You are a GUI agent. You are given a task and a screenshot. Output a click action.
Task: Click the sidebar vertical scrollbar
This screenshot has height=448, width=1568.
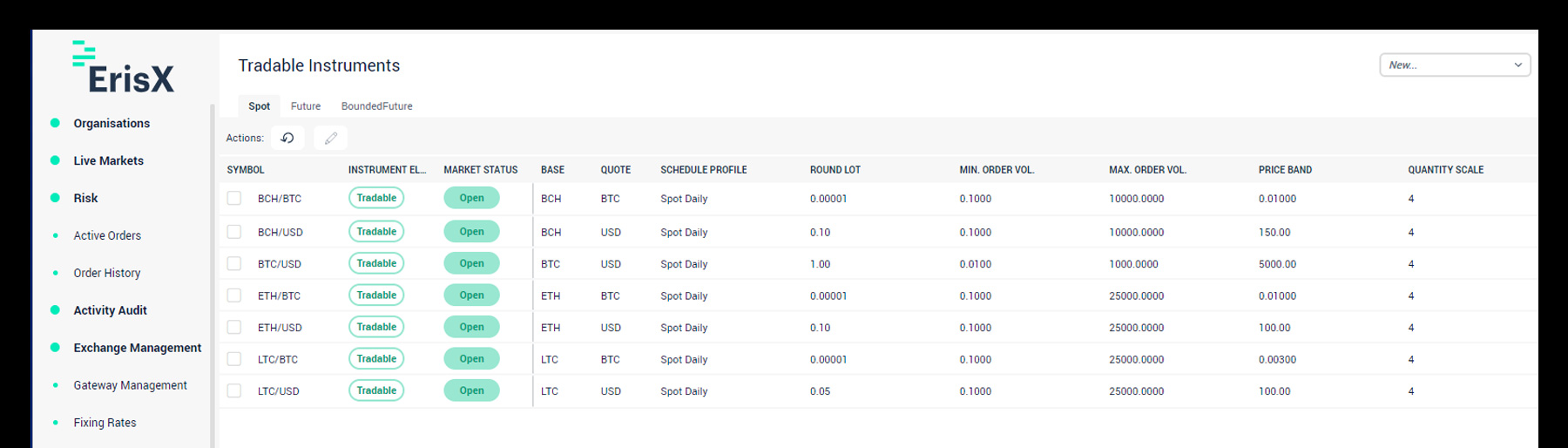pos(213,275)
